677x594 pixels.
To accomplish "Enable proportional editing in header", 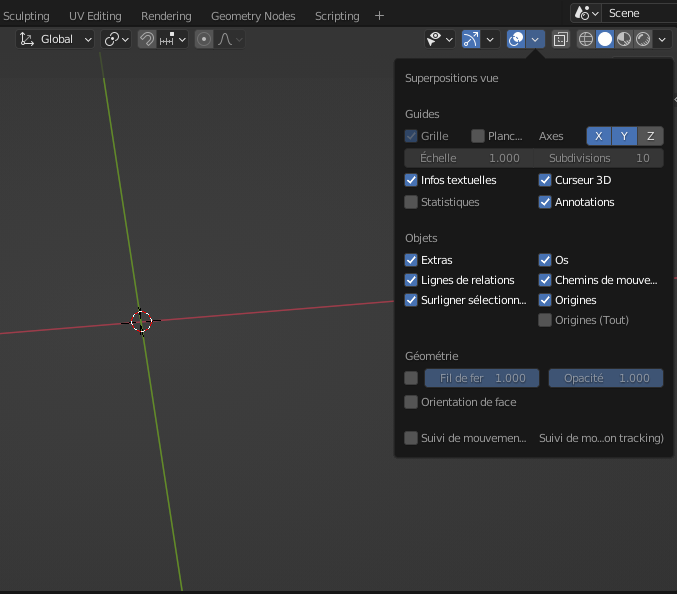I will [204, 39].
